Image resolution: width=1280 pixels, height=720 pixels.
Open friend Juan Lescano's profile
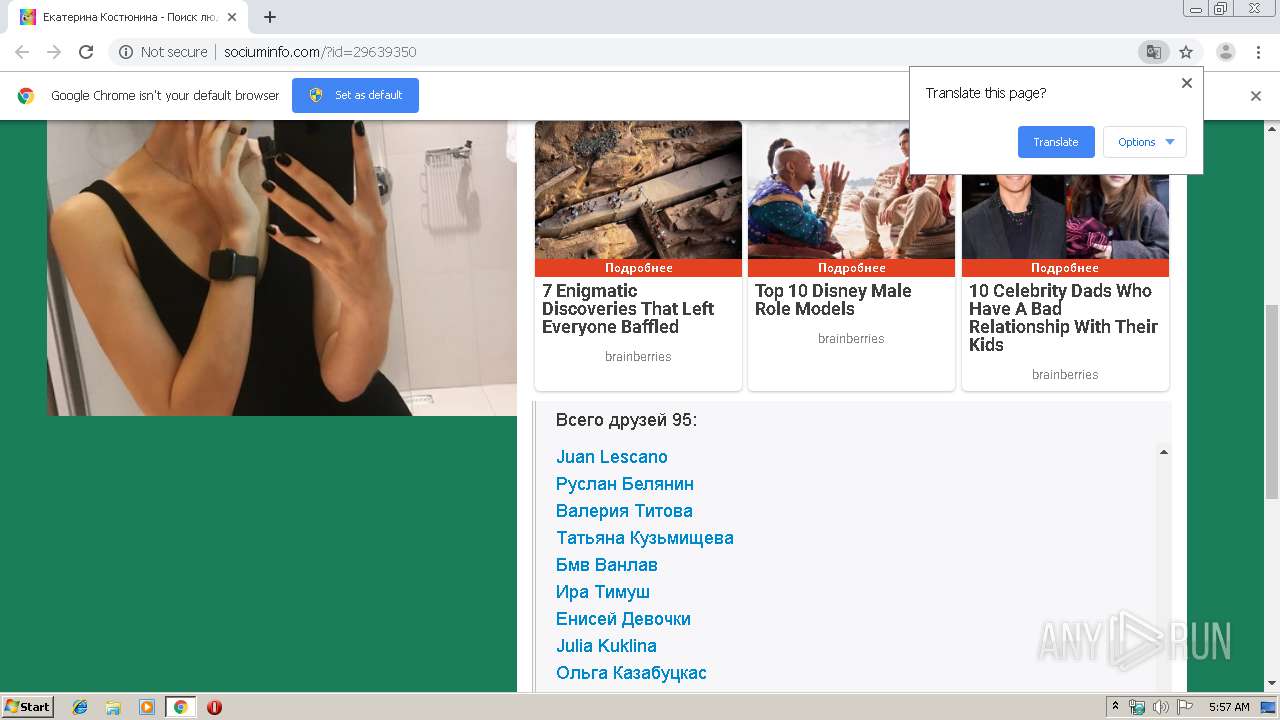point(612,457)
